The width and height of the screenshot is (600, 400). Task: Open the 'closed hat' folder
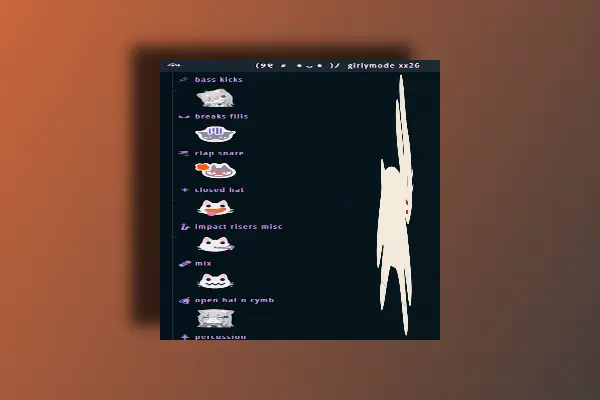pyautogui.click(x=219, y=190)
